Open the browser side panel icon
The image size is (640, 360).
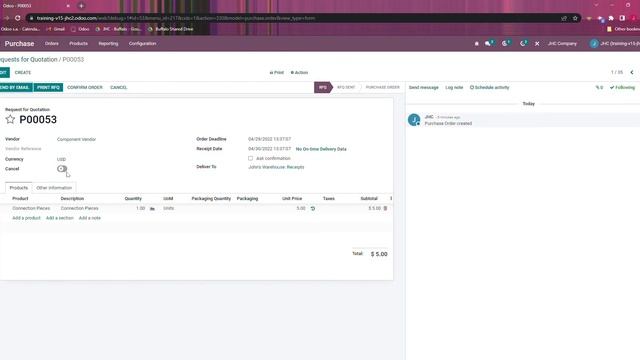(x=622, y=18)
